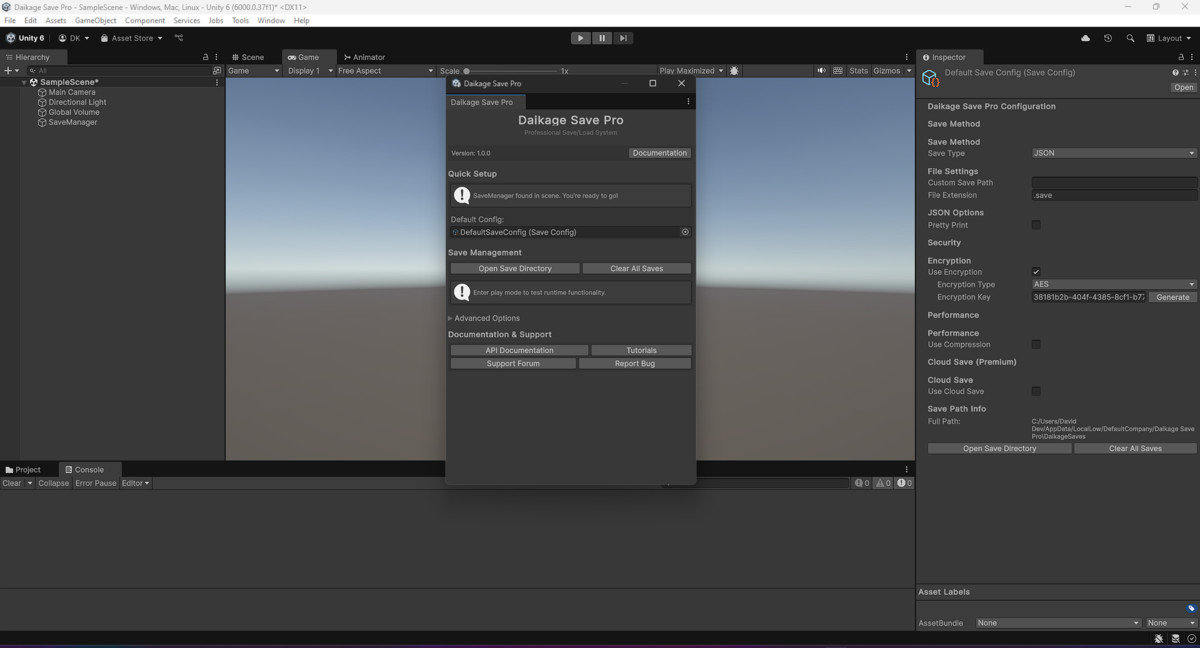Enable the Use Cloud Save checkbox
The height and width of the screenshot is (648, 1200).
[1036, 391]
